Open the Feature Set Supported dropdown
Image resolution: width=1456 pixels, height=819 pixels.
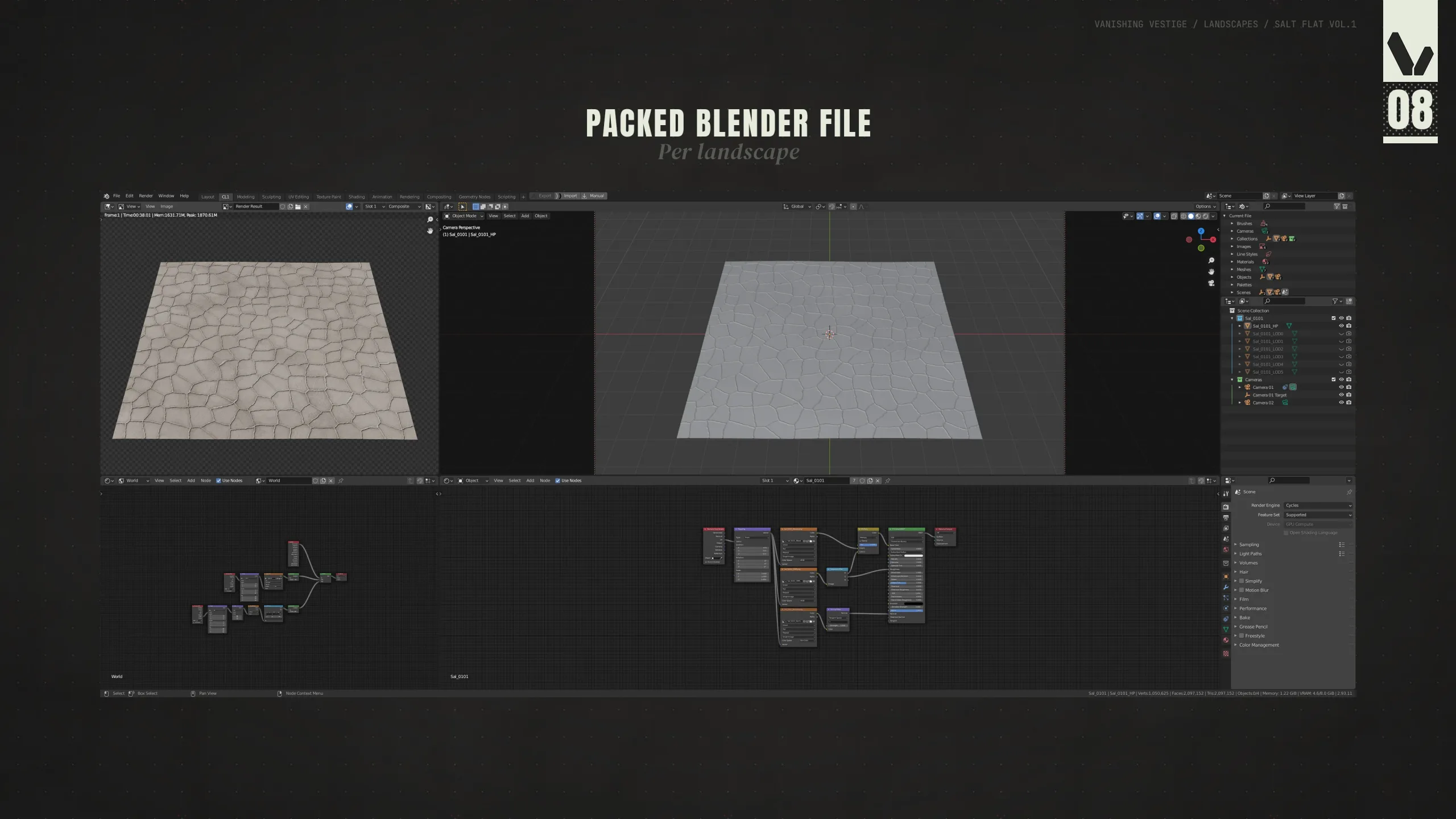(x=1318, y=515)
